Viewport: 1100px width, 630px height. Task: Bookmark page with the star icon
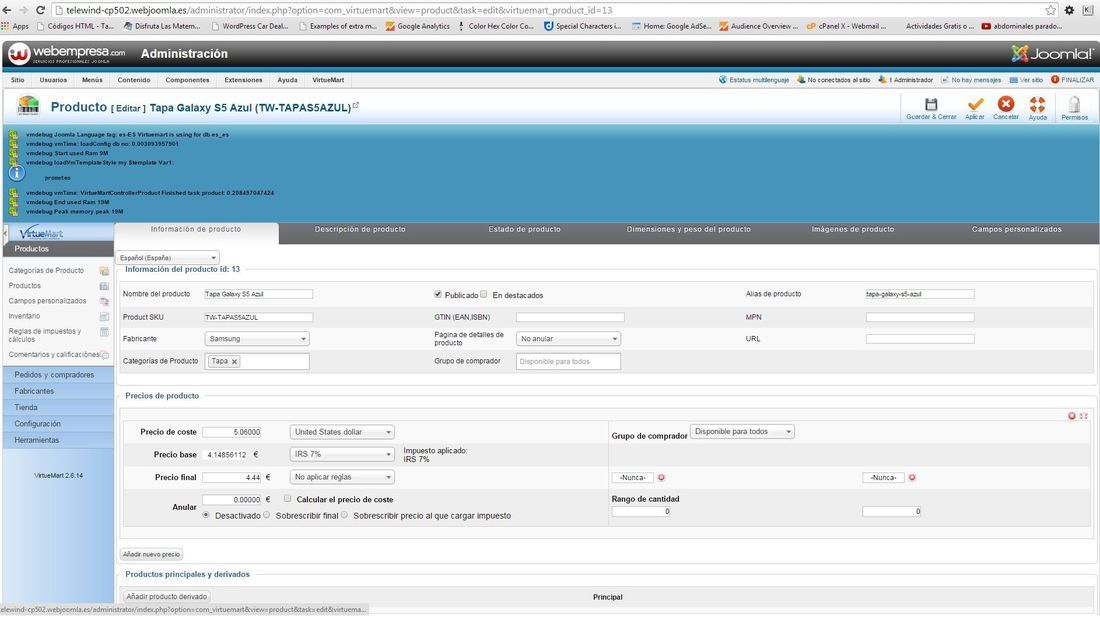[1050, 10]
